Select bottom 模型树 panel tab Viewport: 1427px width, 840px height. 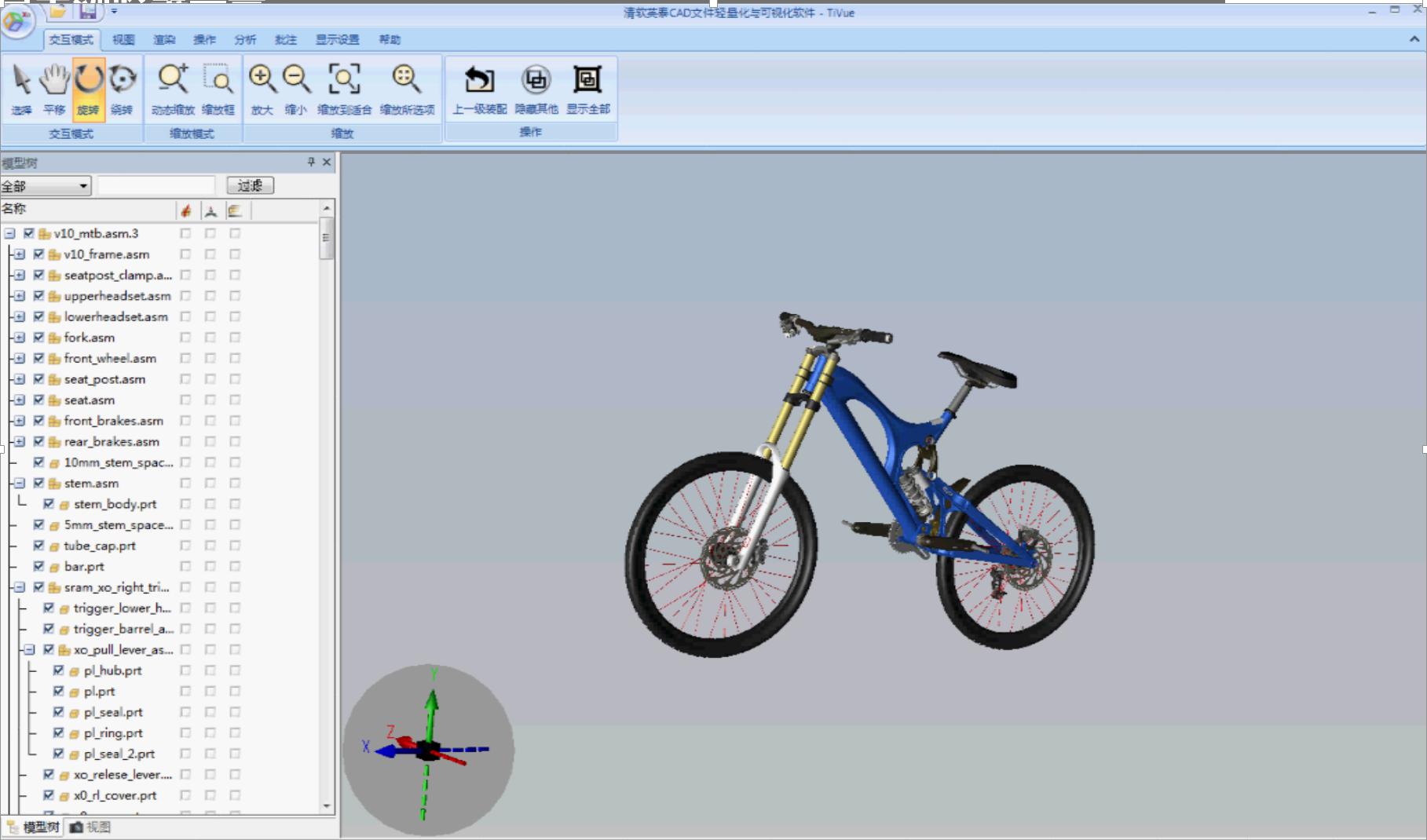[34, 827]
